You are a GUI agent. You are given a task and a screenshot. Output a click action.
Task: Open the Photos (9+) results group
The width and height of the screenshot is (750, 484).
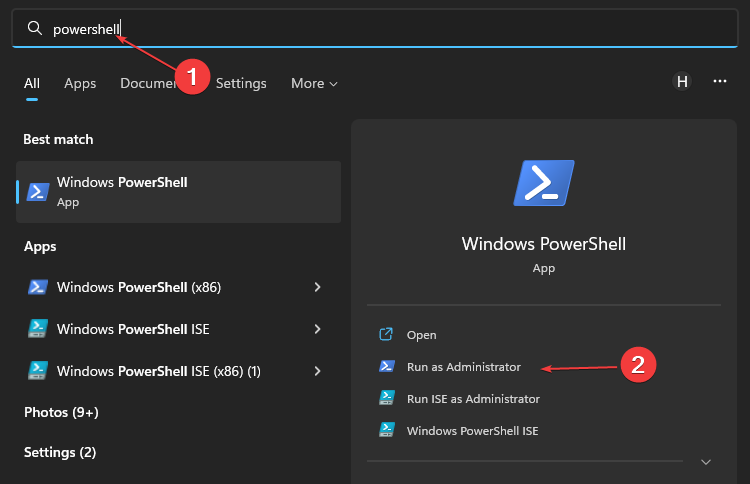pos(61,412)
